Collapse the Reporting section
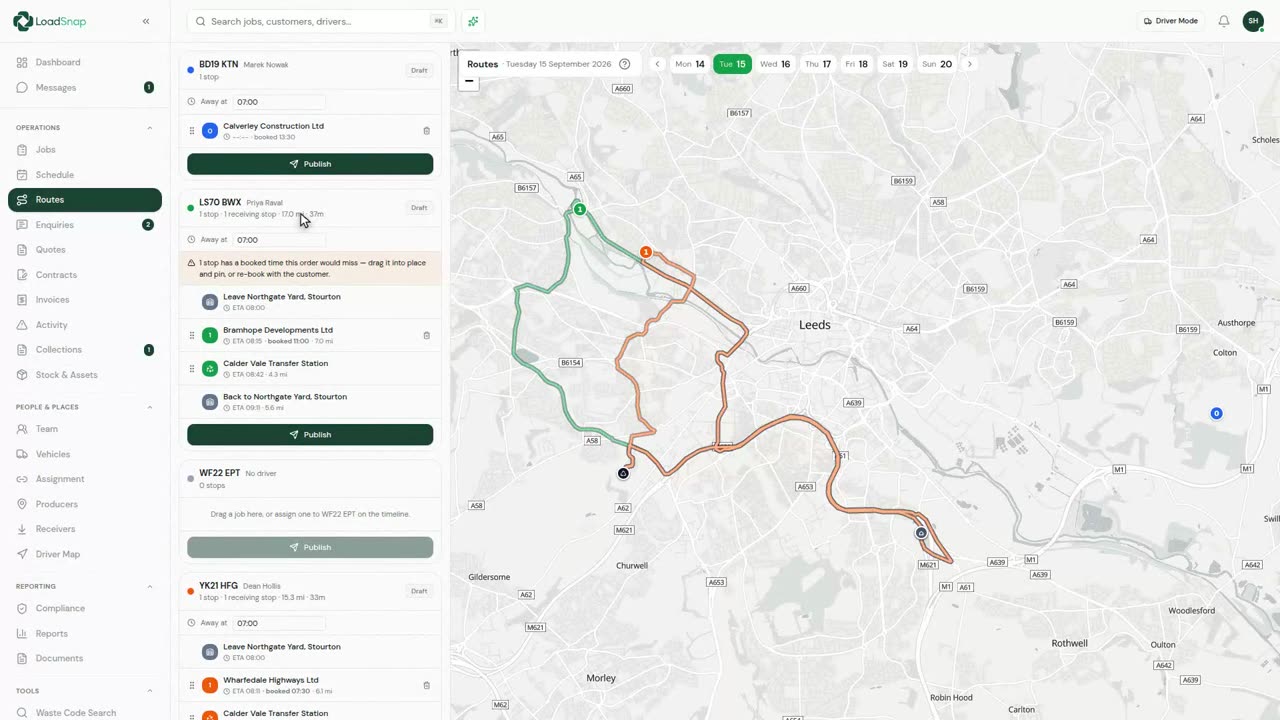 (150, 586)
